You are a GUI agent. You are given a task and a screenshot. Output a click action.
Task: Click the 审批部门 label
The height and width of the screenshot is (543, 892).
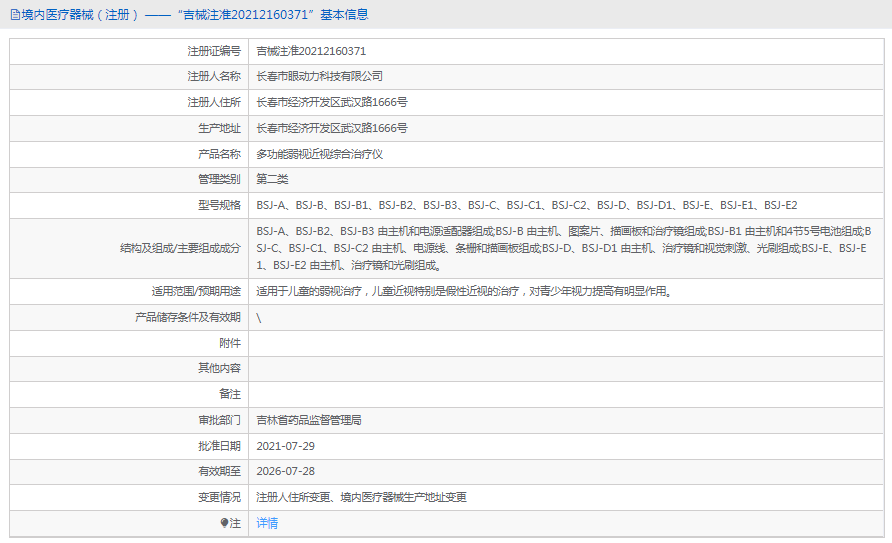220,420
